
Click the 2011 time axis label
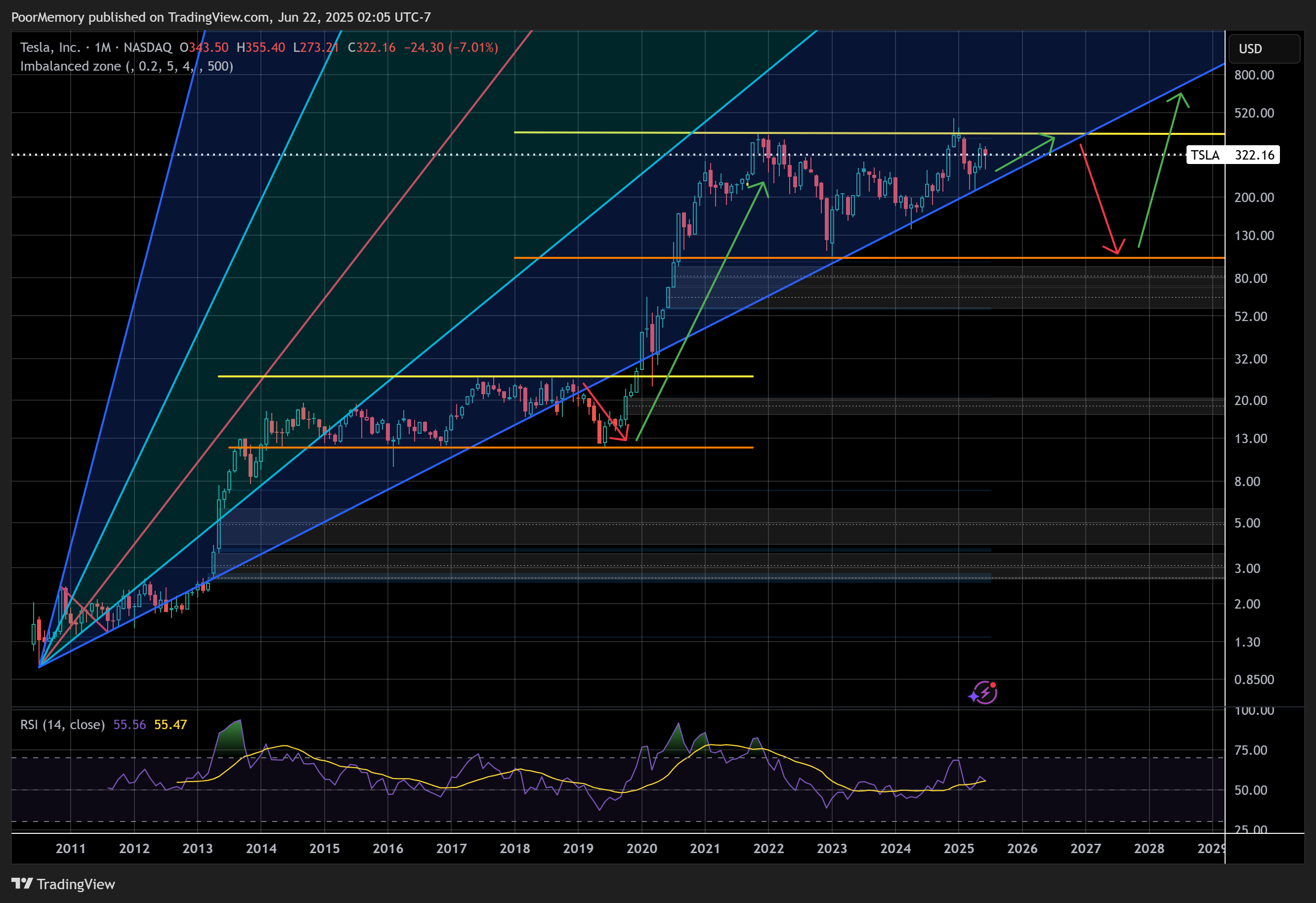click(71, 849)
